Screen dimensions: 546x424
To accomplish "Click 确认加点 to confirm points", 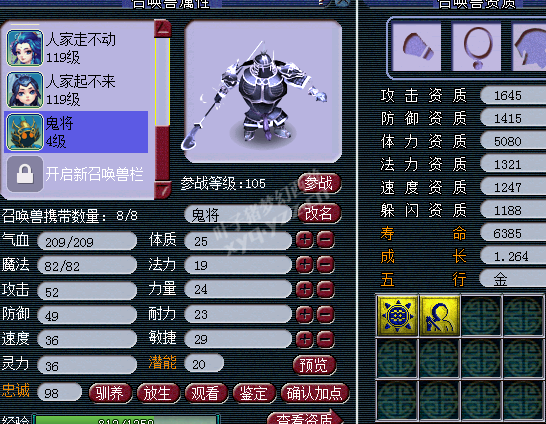I will click(315, 393).
